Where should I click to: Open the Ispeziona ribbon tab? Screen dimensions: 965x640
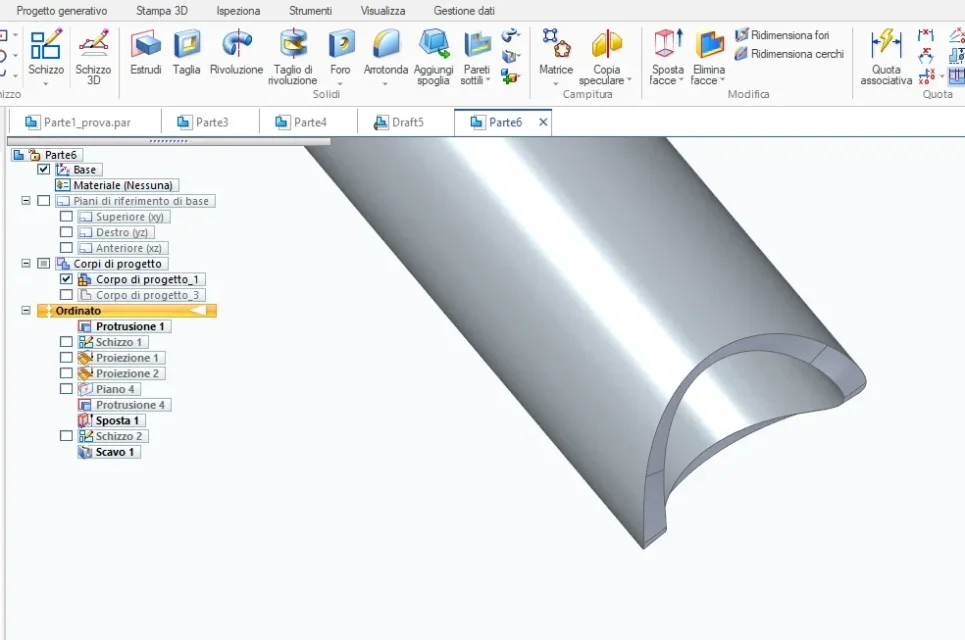pos(238,10)
